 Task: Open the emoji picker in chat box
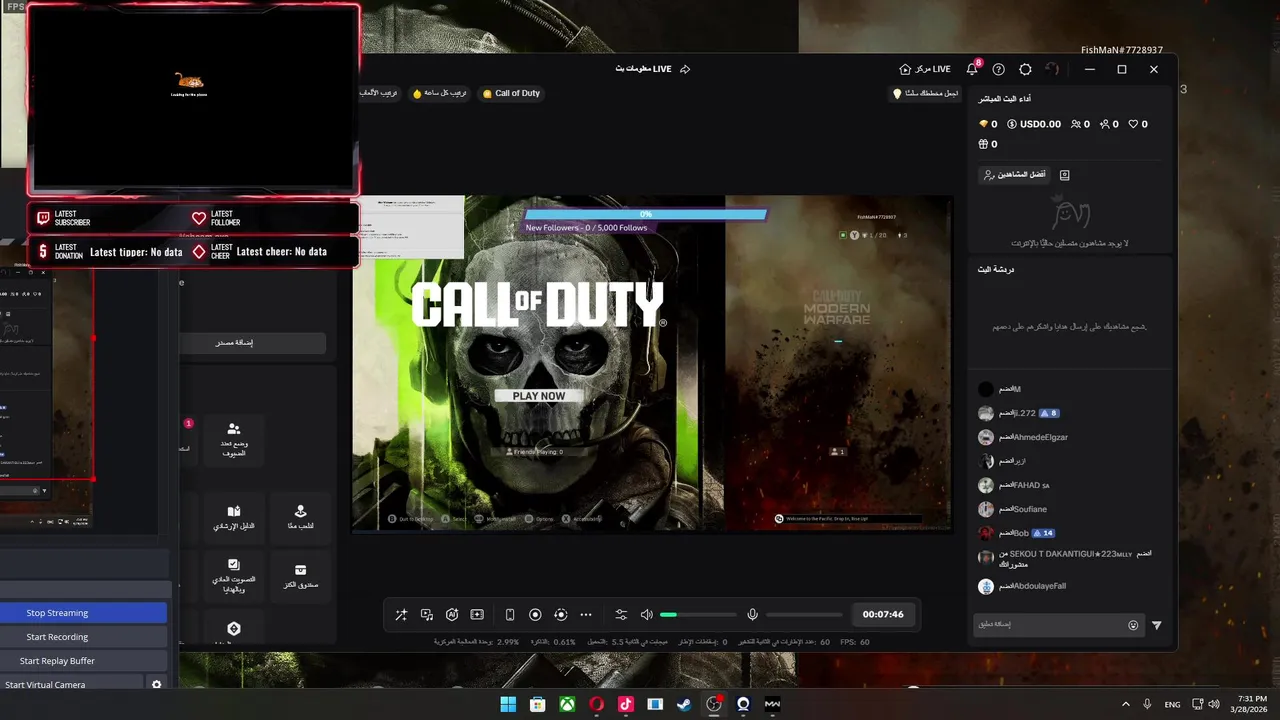pos(1133,625)
